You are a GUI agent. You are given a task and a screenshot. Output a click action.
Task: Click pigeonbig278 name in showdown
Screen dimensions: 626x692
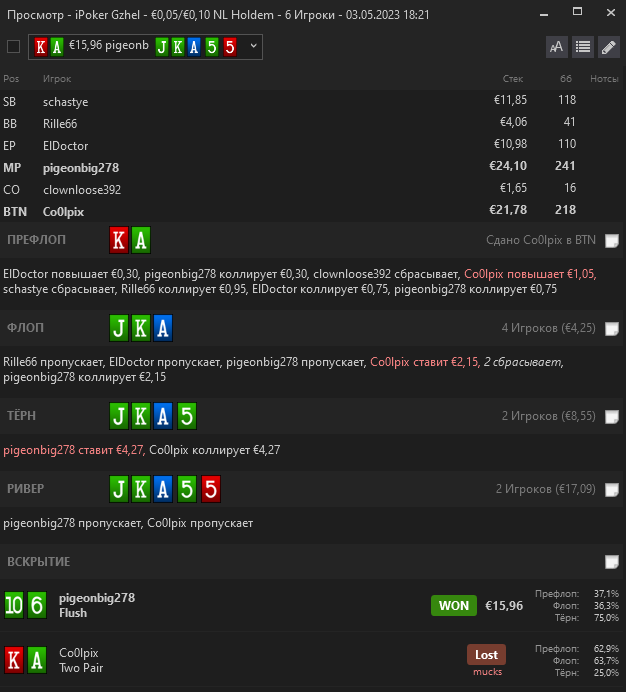pos(97,598)
